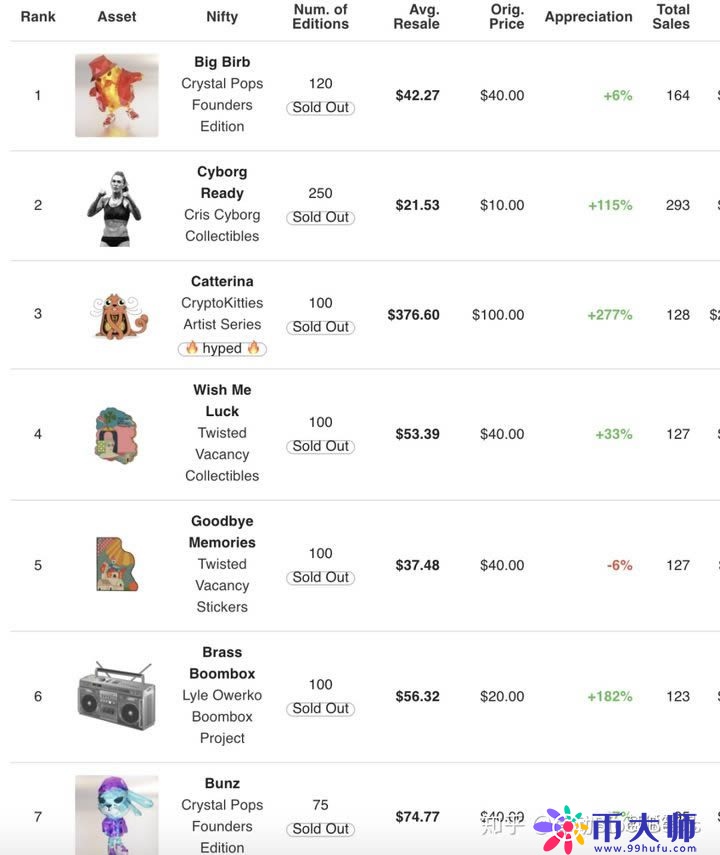Open the Brass Boombox title link
Image resolution: width=720 pixels, height=855 pixels.
coord(222,663)
